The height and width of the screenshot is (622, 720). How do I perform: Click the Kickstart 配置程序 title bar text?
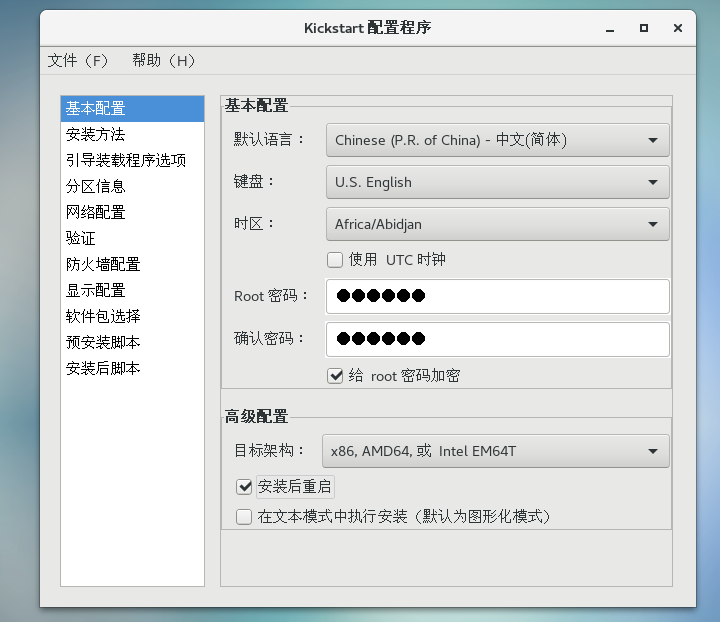[367, 28]
